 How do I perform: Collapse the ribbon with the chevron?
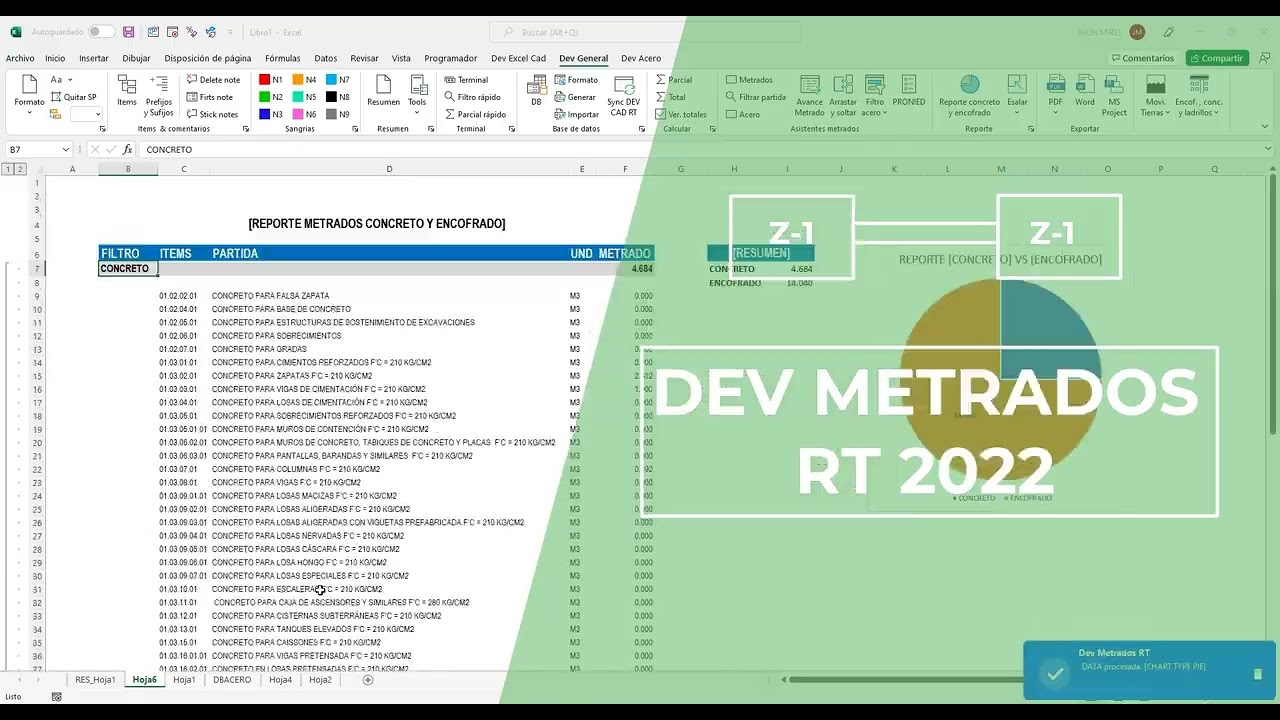pos(1266,128)
